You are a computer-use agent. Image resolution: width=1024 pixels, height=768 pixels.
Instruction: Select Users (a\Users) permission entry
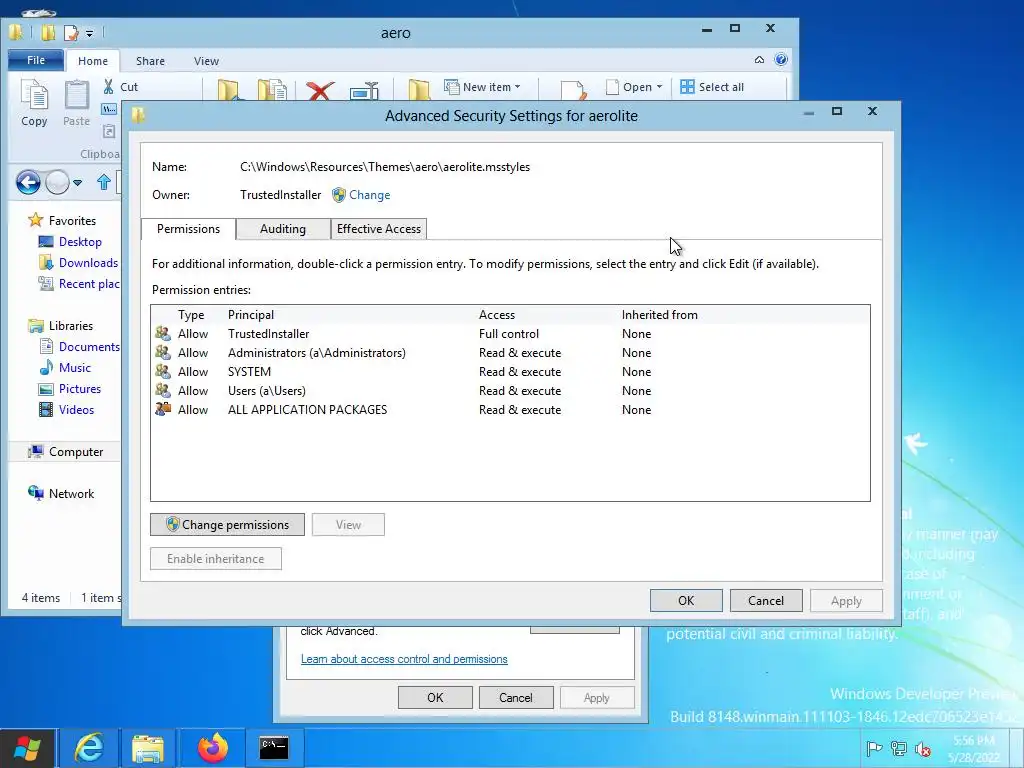[x=510, y=391]
